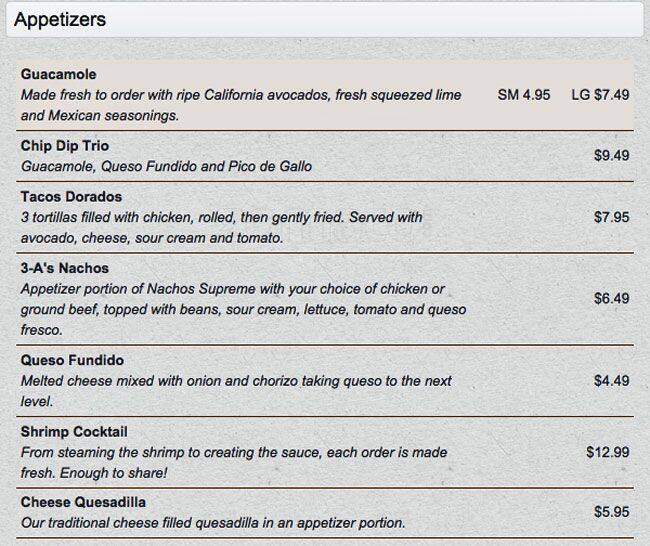Image resolution: width=650 pixels, height=546 pixels.
Task: Click the Cheese Quesadilla description text
Action: (x=213, y=523)
